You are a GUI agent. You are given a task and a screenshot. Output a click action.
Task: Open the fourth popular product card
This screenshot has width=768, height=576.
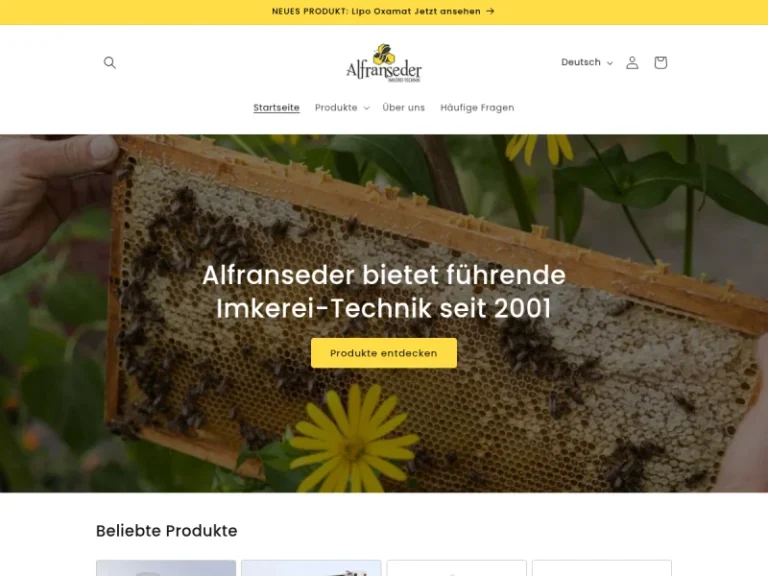pos(602,568)
